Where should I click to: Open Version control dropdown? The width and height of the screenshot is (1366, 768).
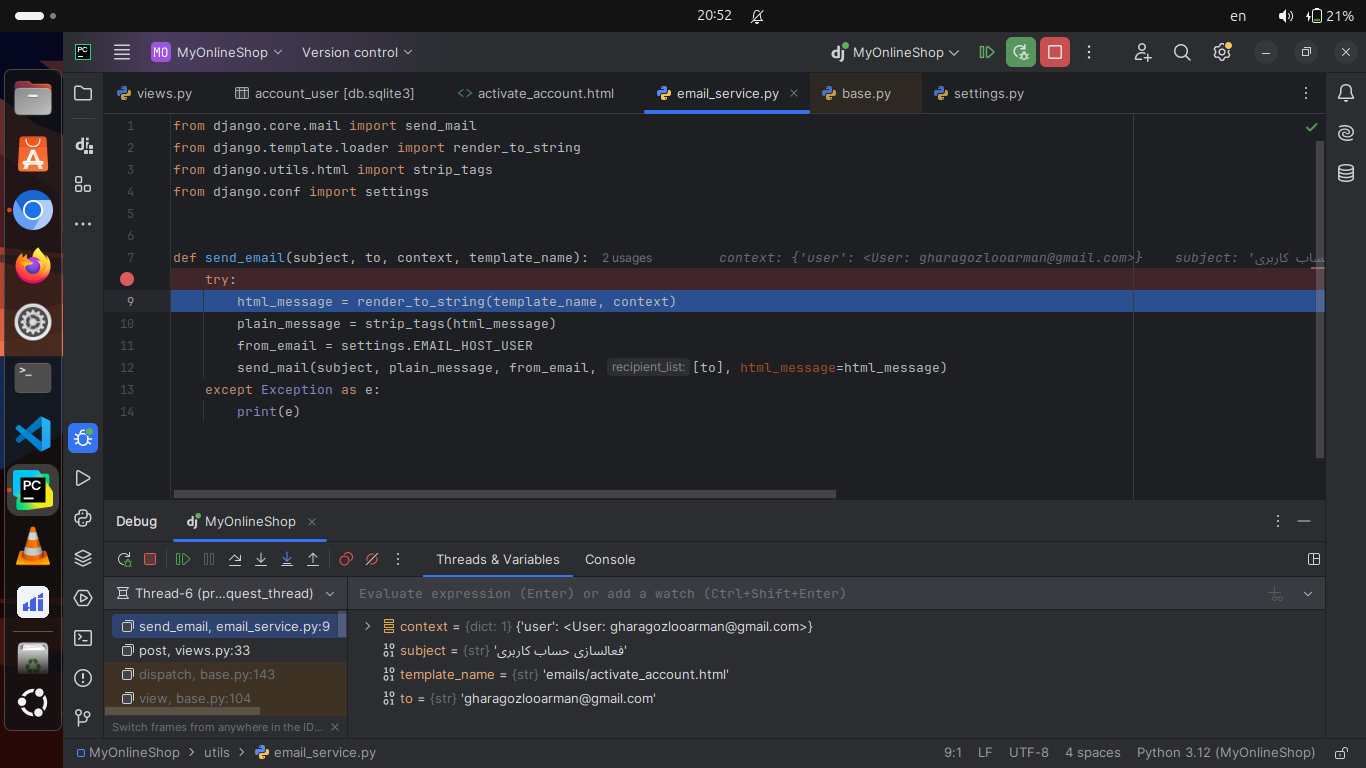(x=357, y=52)
